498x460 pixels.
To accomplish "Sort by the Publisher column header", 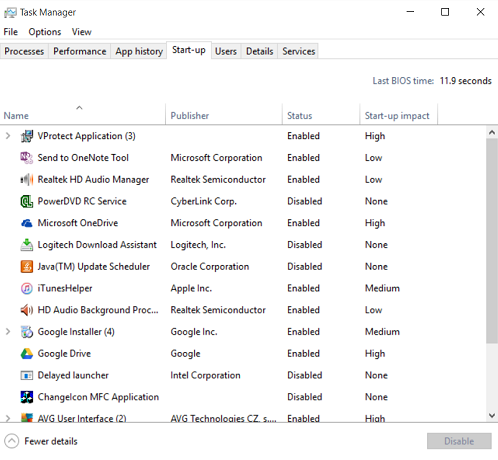I will [224, 114].
